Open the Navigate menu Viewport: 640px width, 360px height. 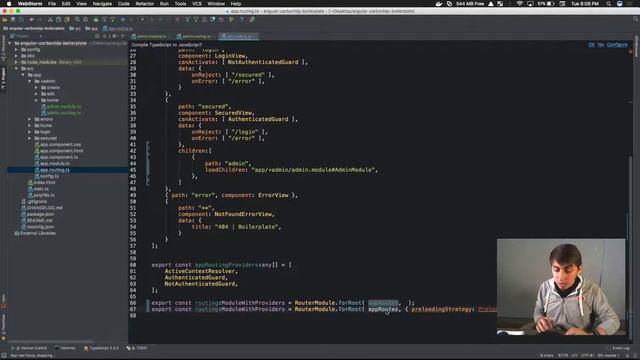(x=102, y=4)
